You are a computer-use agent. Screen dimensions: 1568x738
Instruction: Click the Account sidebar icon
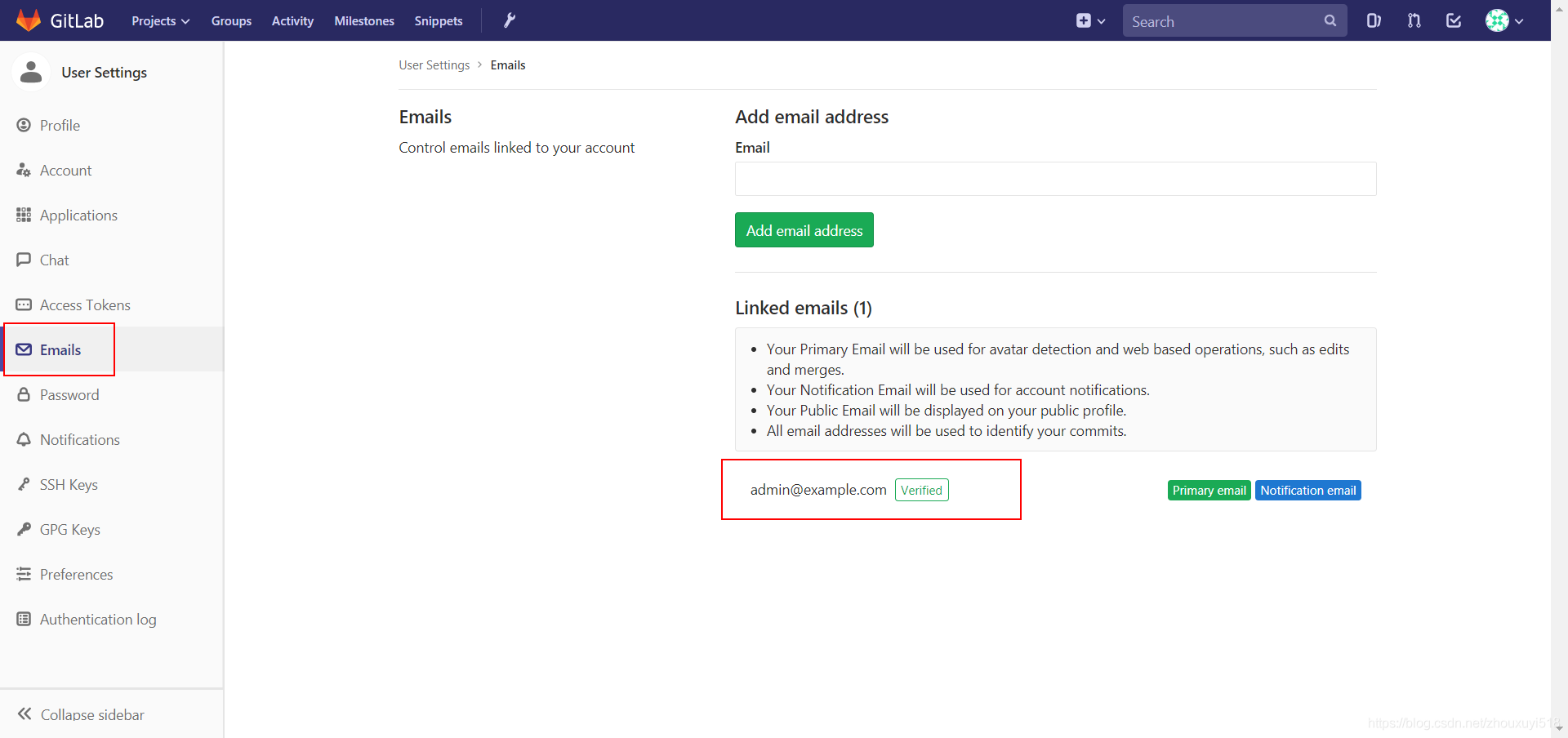(x=24, y=170)
